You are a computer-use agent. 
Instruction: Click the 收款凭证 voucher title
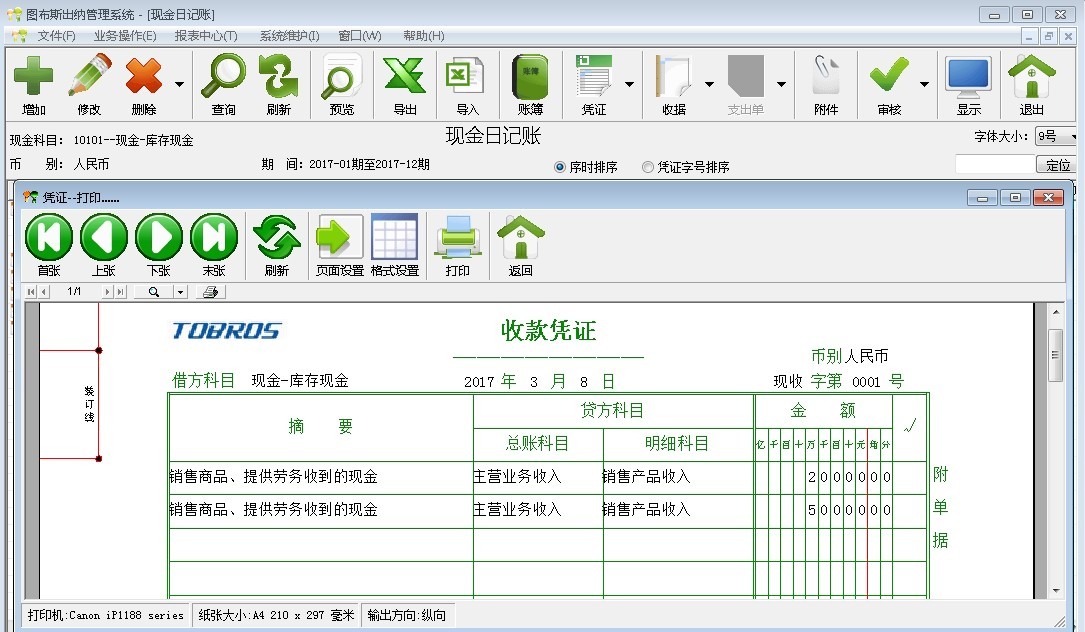click(548, 331)
